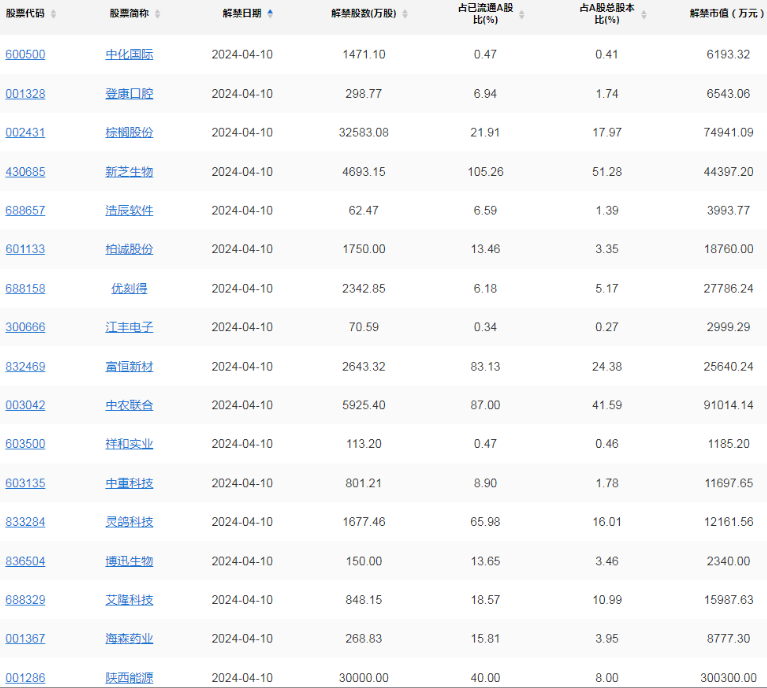Open 江丰电子 stock page

(129, 327)
